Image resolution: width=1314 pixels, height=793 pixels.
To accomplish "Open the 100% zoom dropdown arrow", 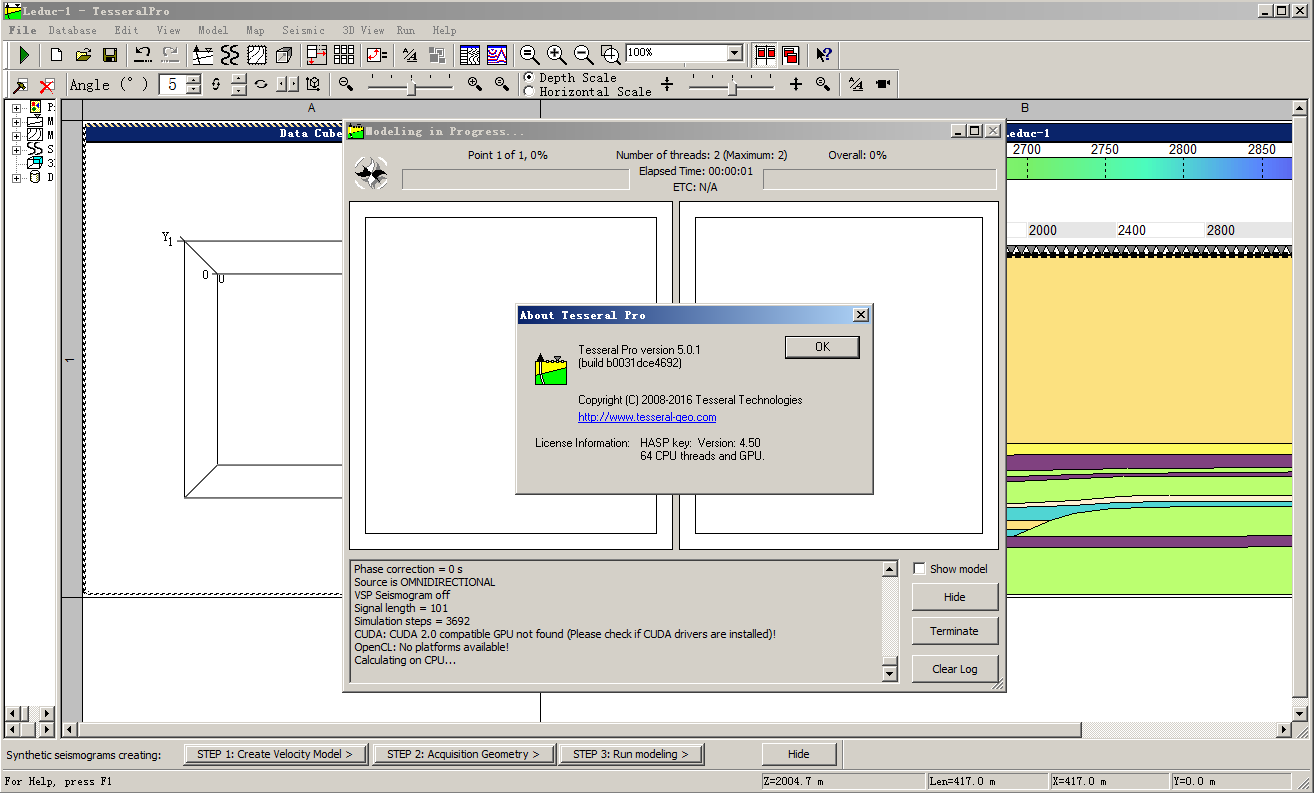I will coord(735,53).
